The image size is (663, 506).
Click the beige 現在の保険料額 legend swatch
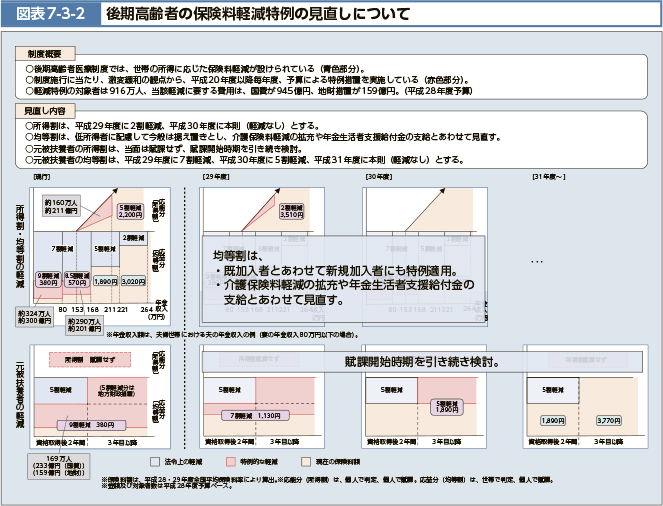coord(307,462)
